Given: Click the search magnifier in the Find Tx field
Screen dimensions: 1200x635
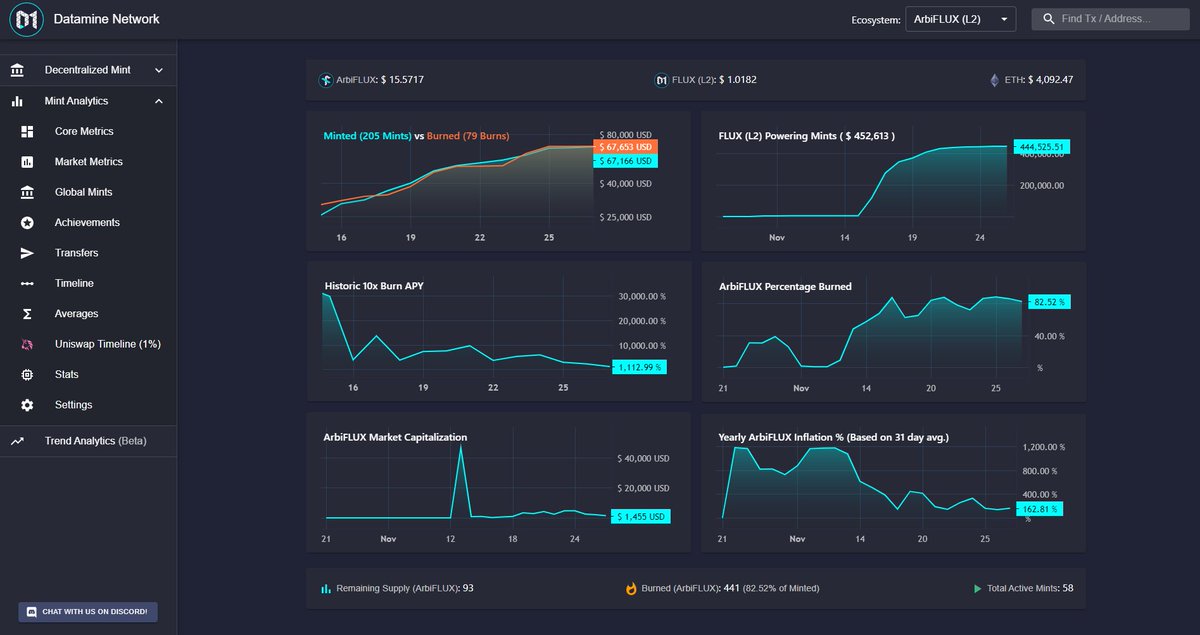Looking at the screenshot, I should 1048,18.
